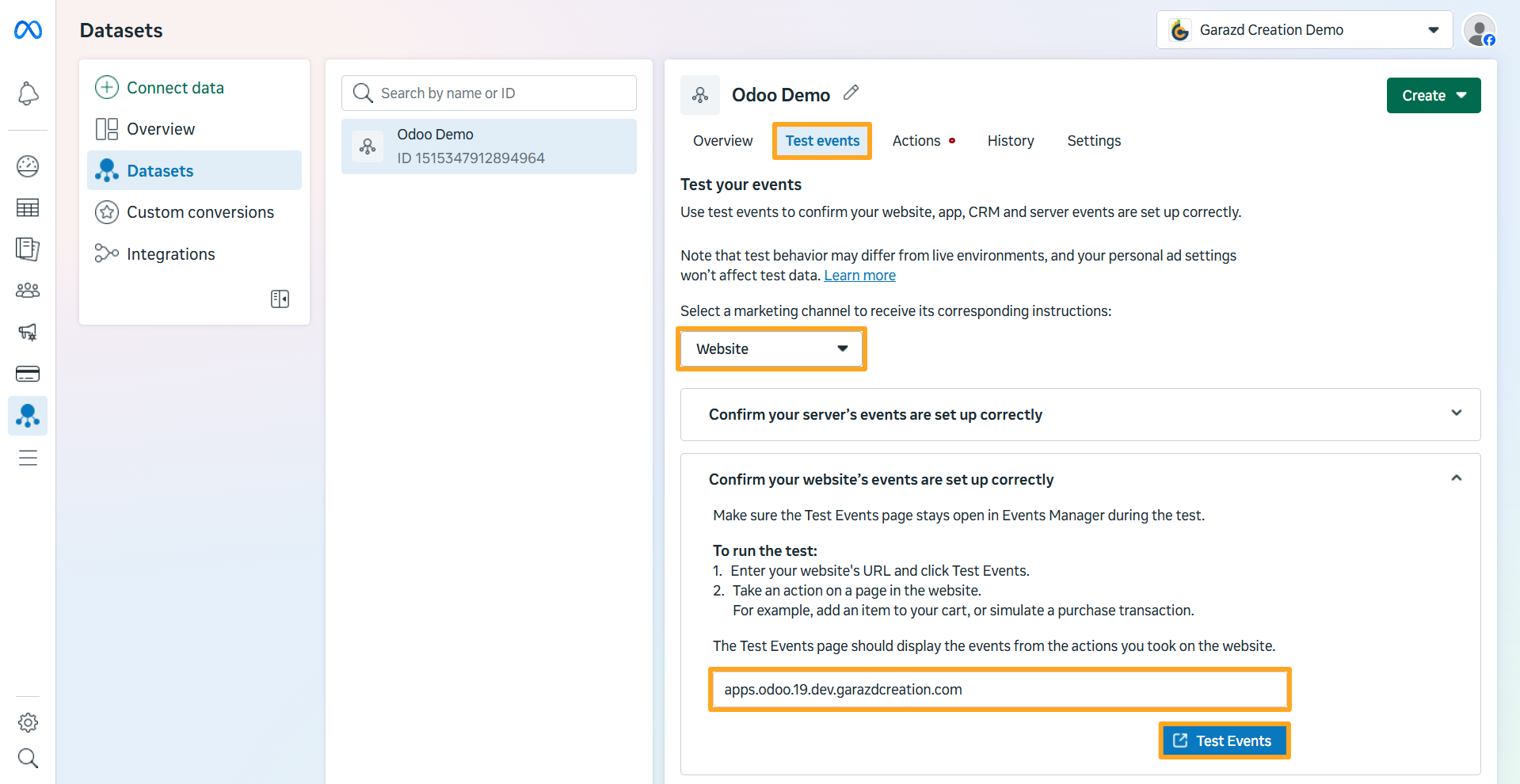Switch to the History tab
Screen dimensions: 1520x784
(x=1011, y=141)
